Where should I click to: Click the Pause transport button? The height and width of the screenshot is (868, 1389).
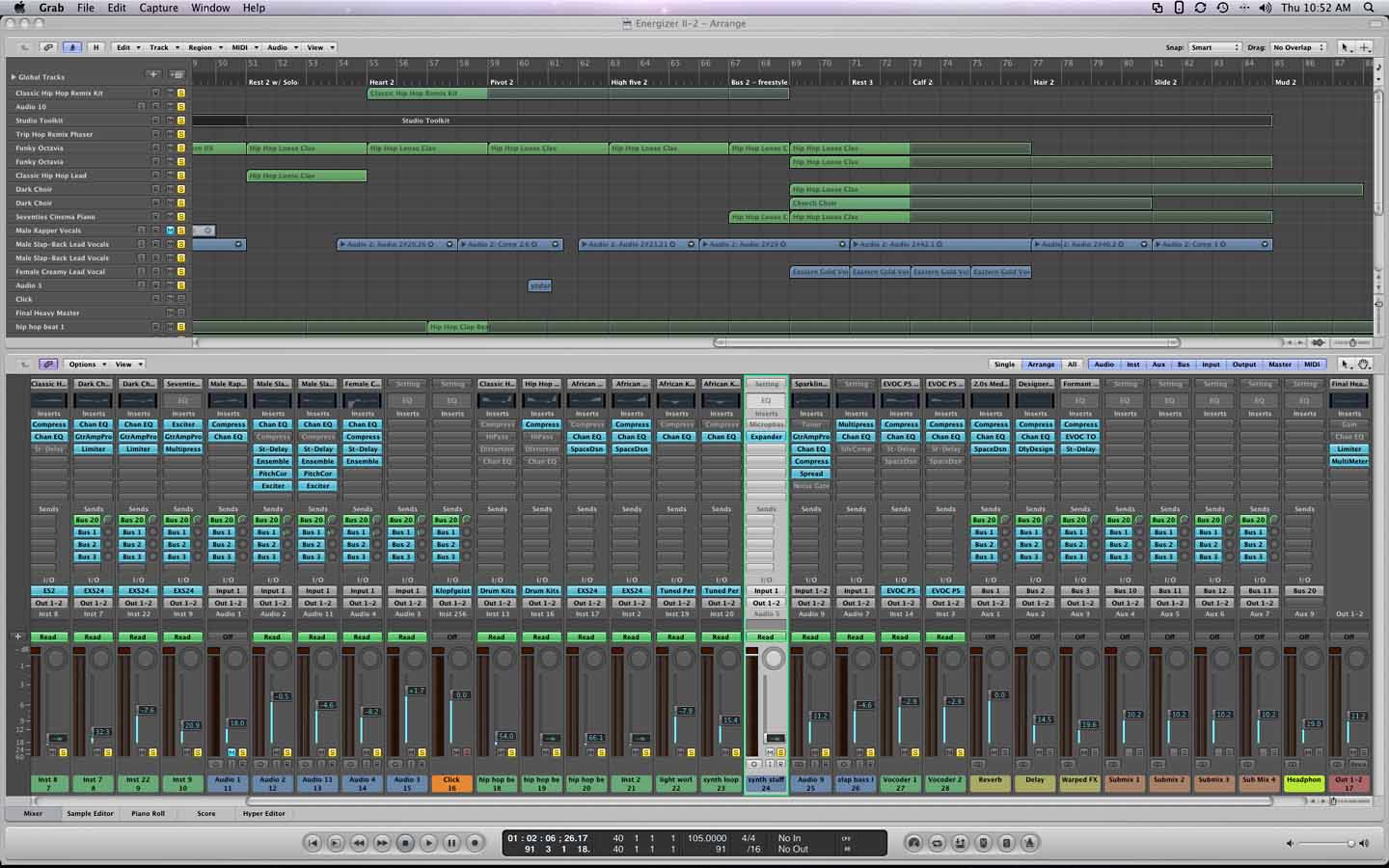click(451, 843)
